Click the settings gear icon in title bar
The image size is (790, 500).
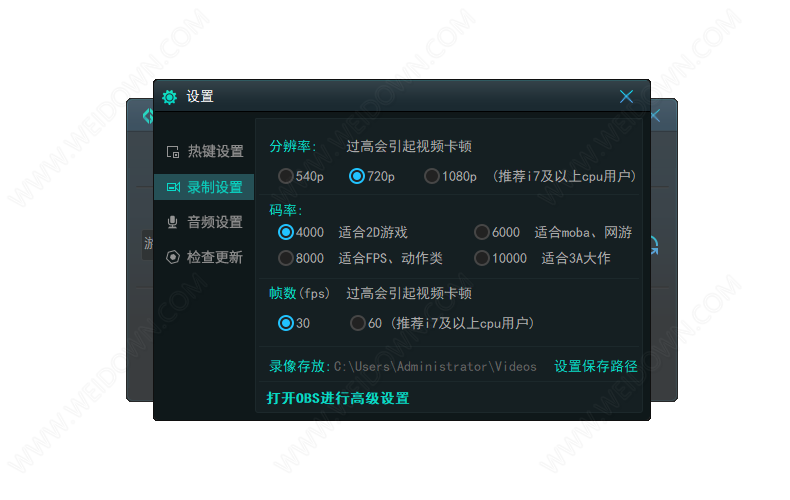[x=169, y=97]
